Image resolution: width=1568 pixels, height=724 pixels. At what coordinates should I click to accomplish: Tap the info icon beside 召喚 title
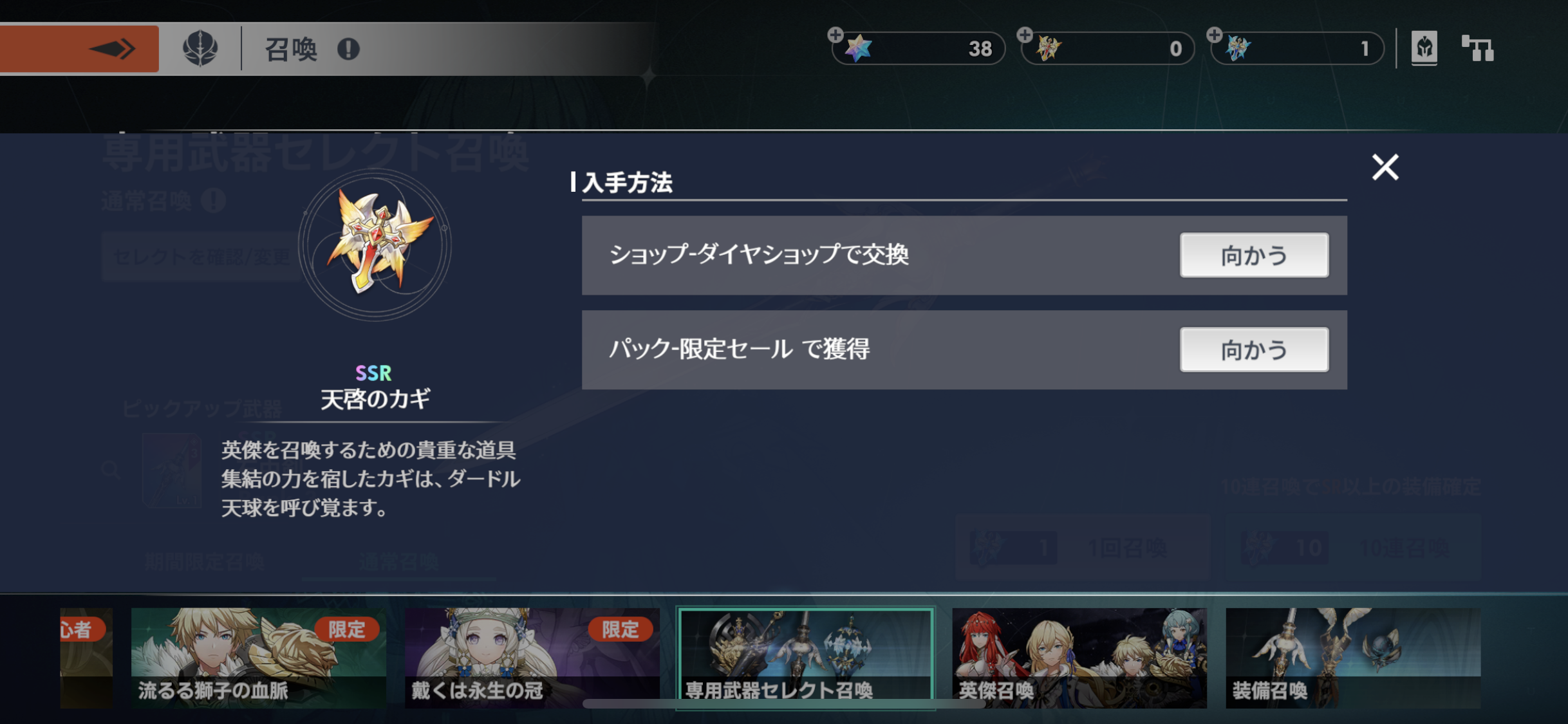pyautogui.click(x=348, y=49)
